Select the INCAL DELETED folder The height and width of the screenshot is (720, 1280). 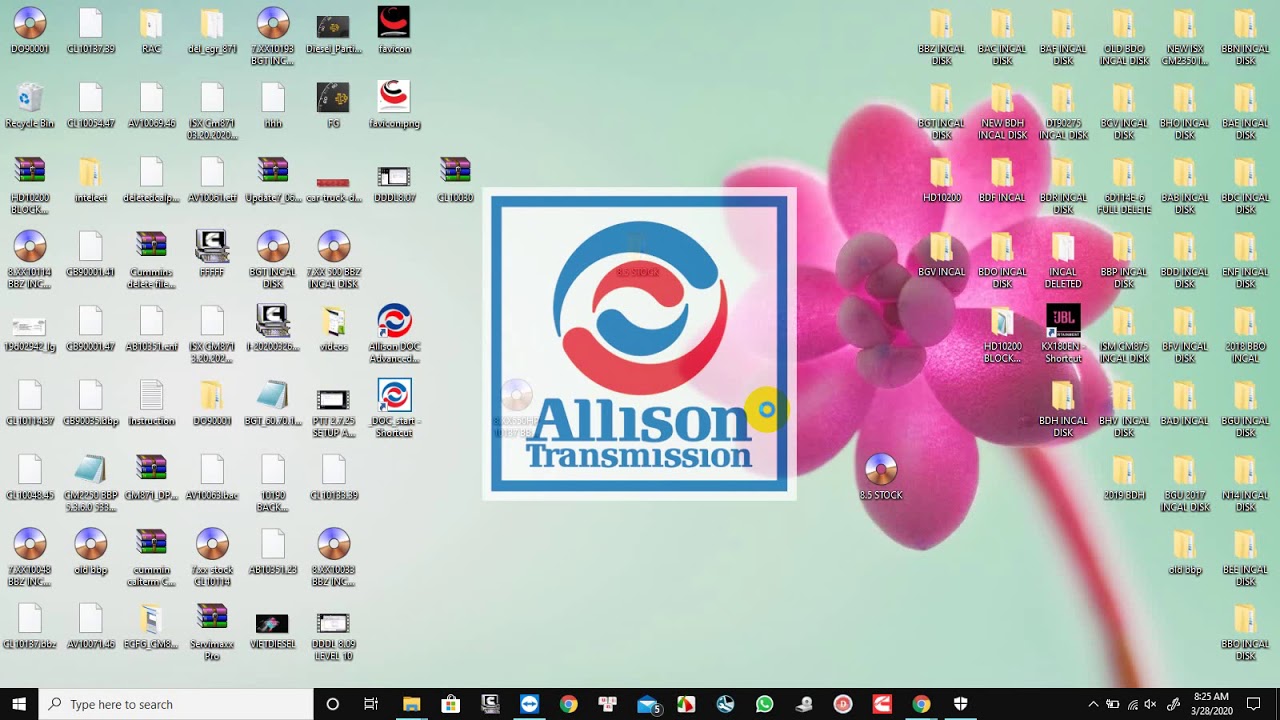[x=1063, y=260]
